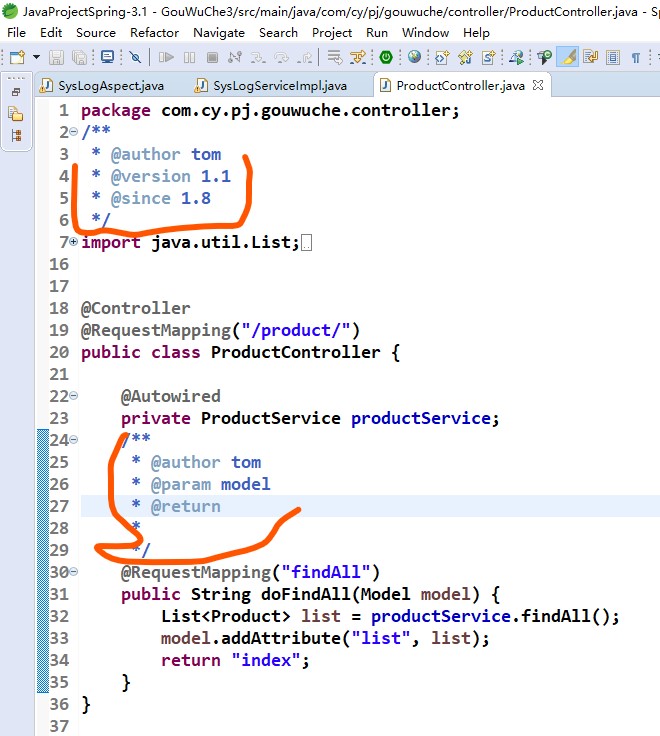The image size is (660, 736).
Task: Toggle Block Selection Mode icon
Action: coord(613,57)
